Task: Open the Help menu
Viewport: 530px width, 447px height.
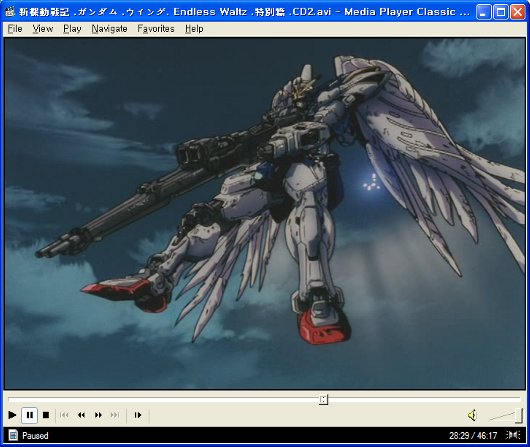Action: click(x=194, y=29)
